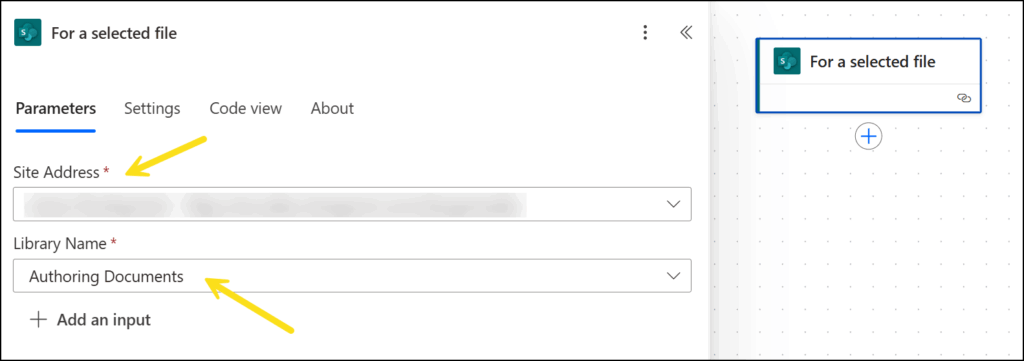Click the SharePoint icon on flow card
The height and width of the screenshot is (361, 1024).
[x=787, y=61]
